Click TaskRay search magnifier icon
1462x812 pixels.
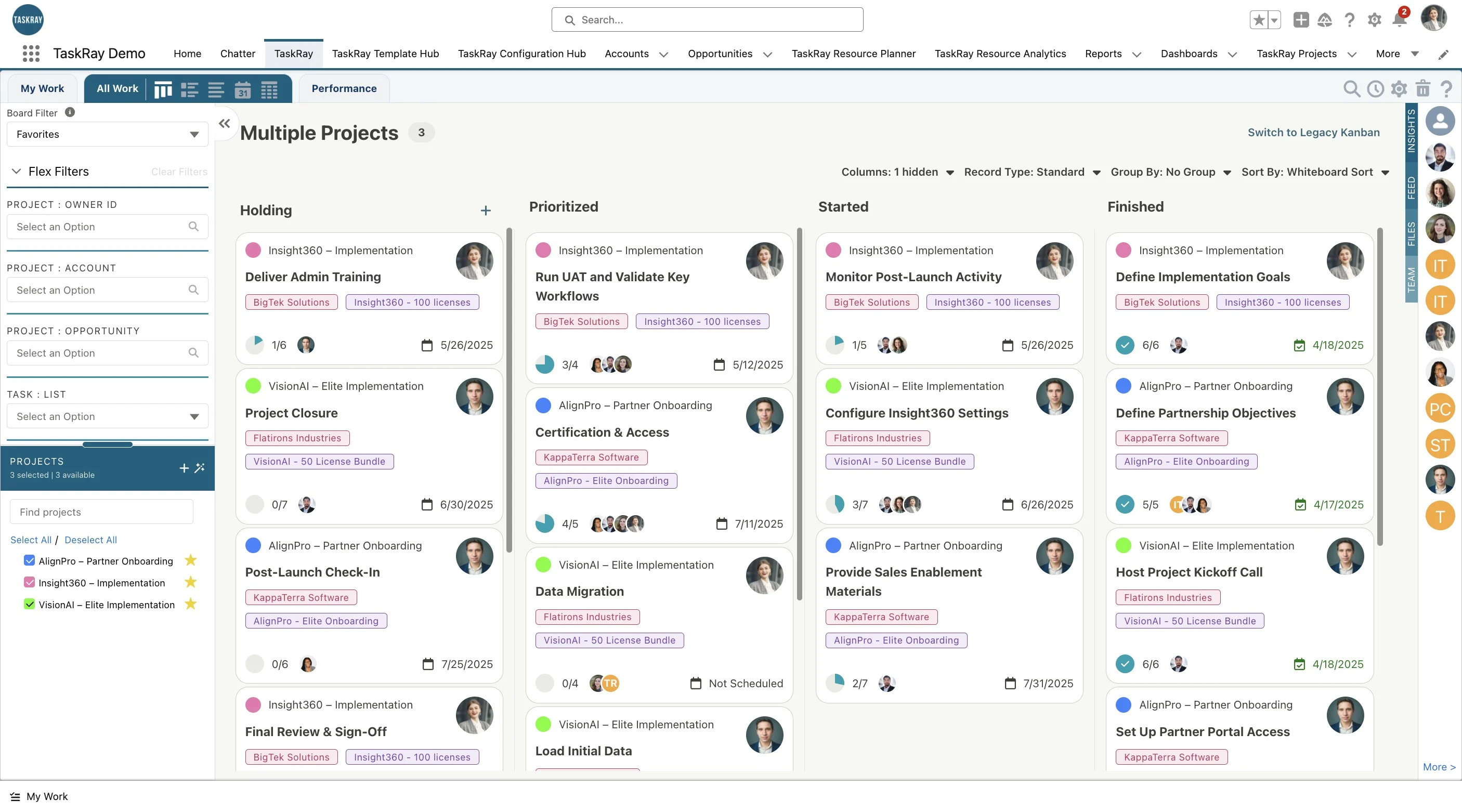(1352, 88)
